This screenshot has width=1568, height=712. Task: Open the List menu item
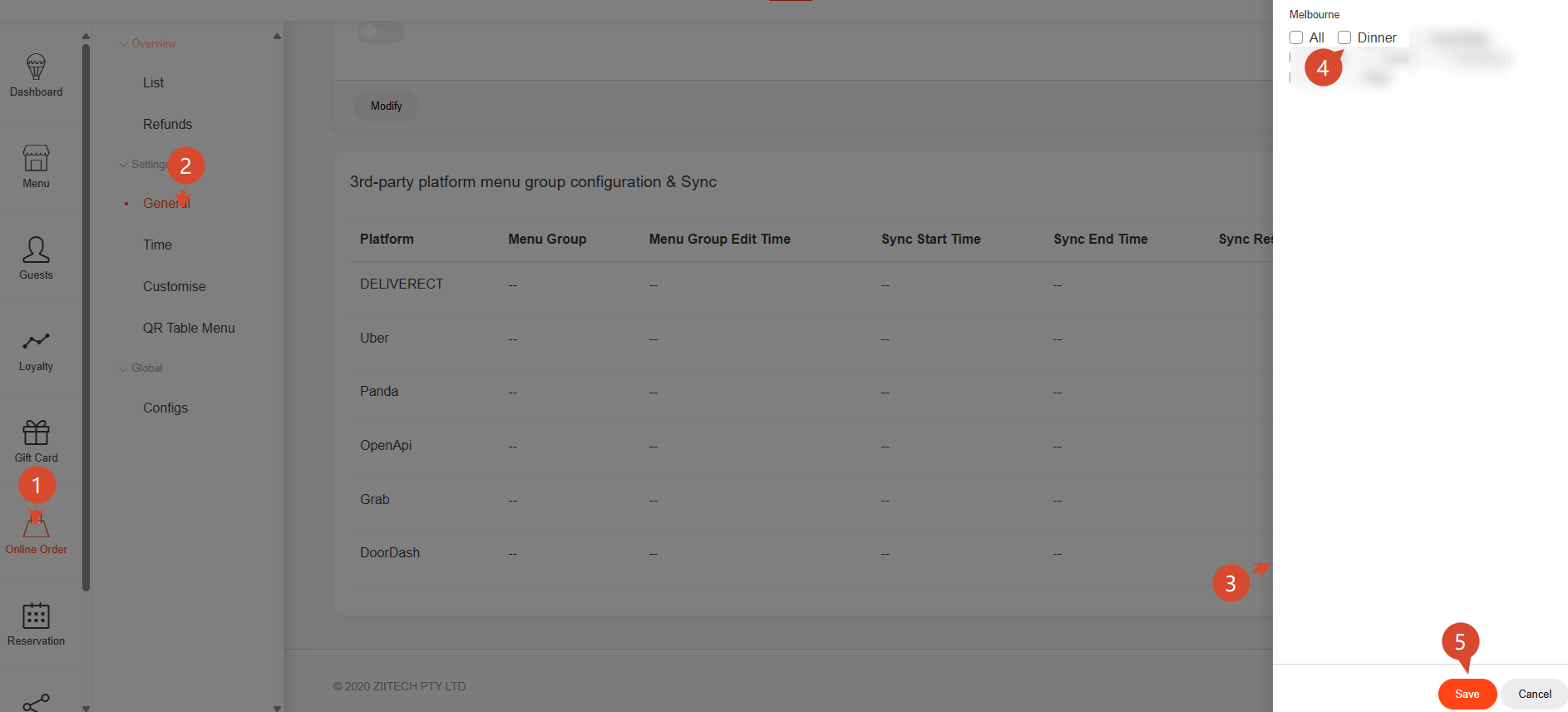click(153, 82)
